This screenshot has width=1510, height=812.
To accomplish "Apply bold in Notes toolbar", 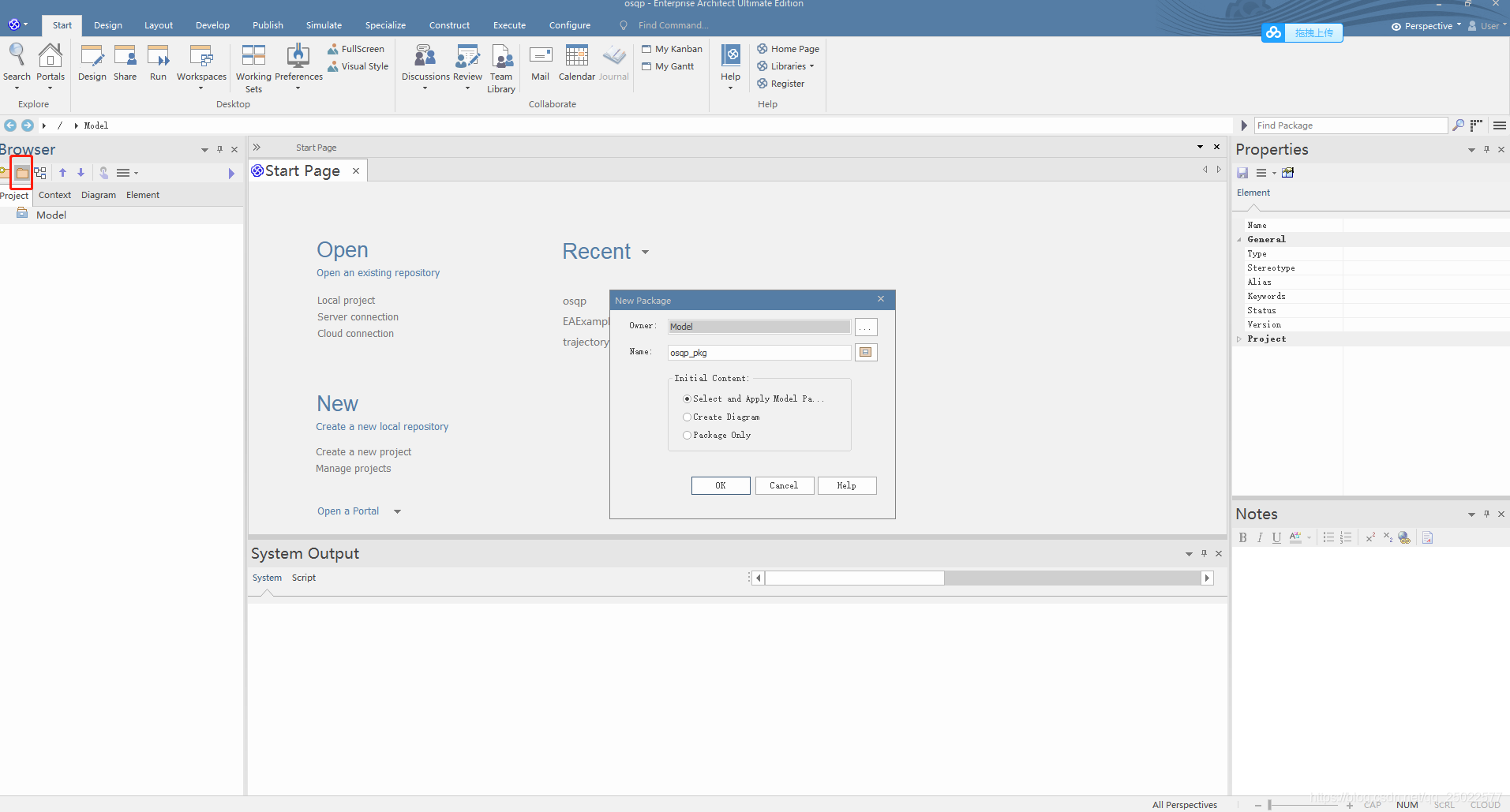I will point(1243,537).
